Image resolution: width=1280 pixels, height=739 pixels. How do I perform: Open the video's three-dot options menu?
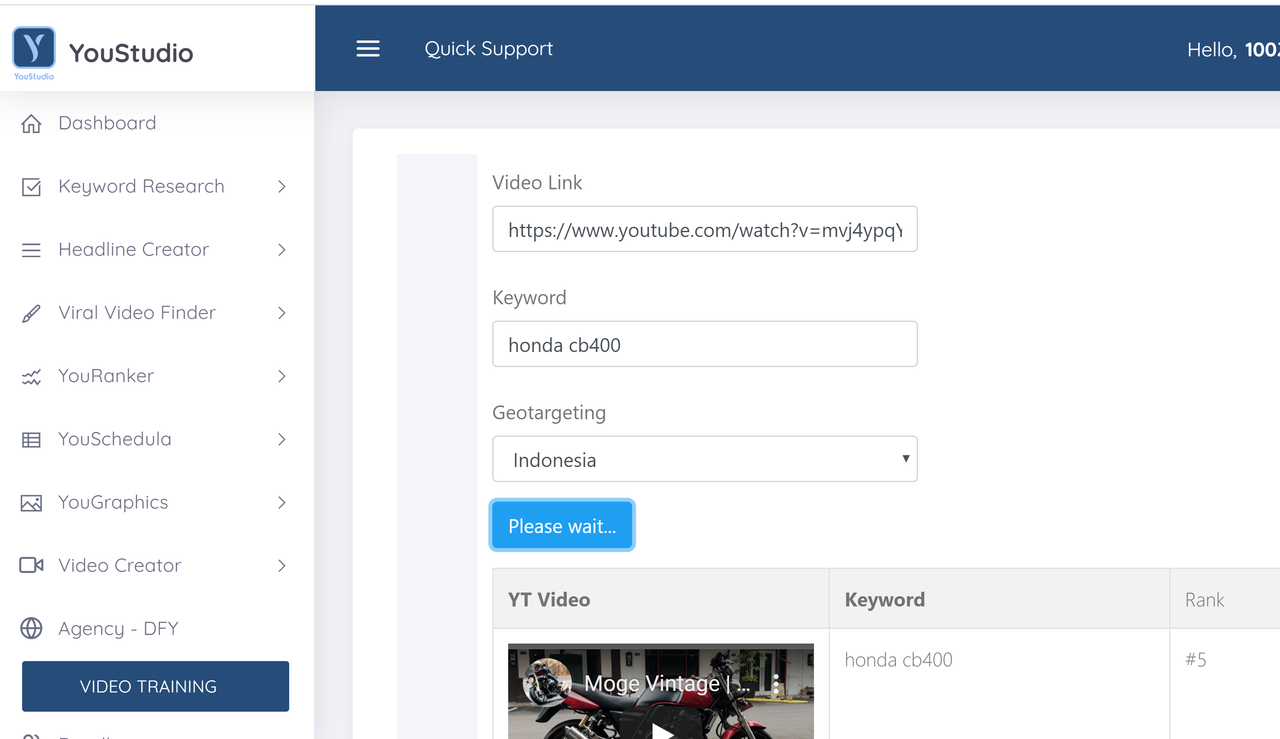(x=776, y=684)
